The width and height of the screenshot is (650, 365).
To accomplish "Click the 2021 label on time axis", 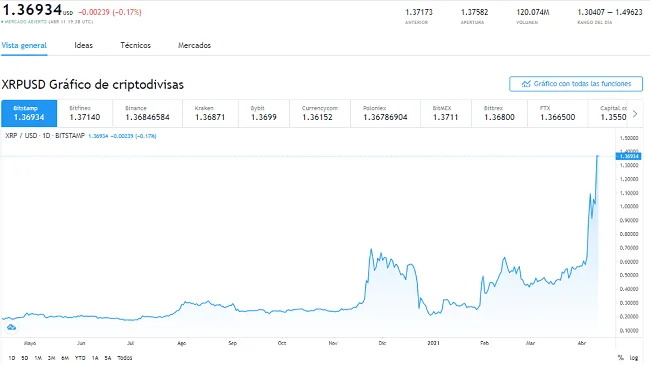I will (x=434, y=343).
